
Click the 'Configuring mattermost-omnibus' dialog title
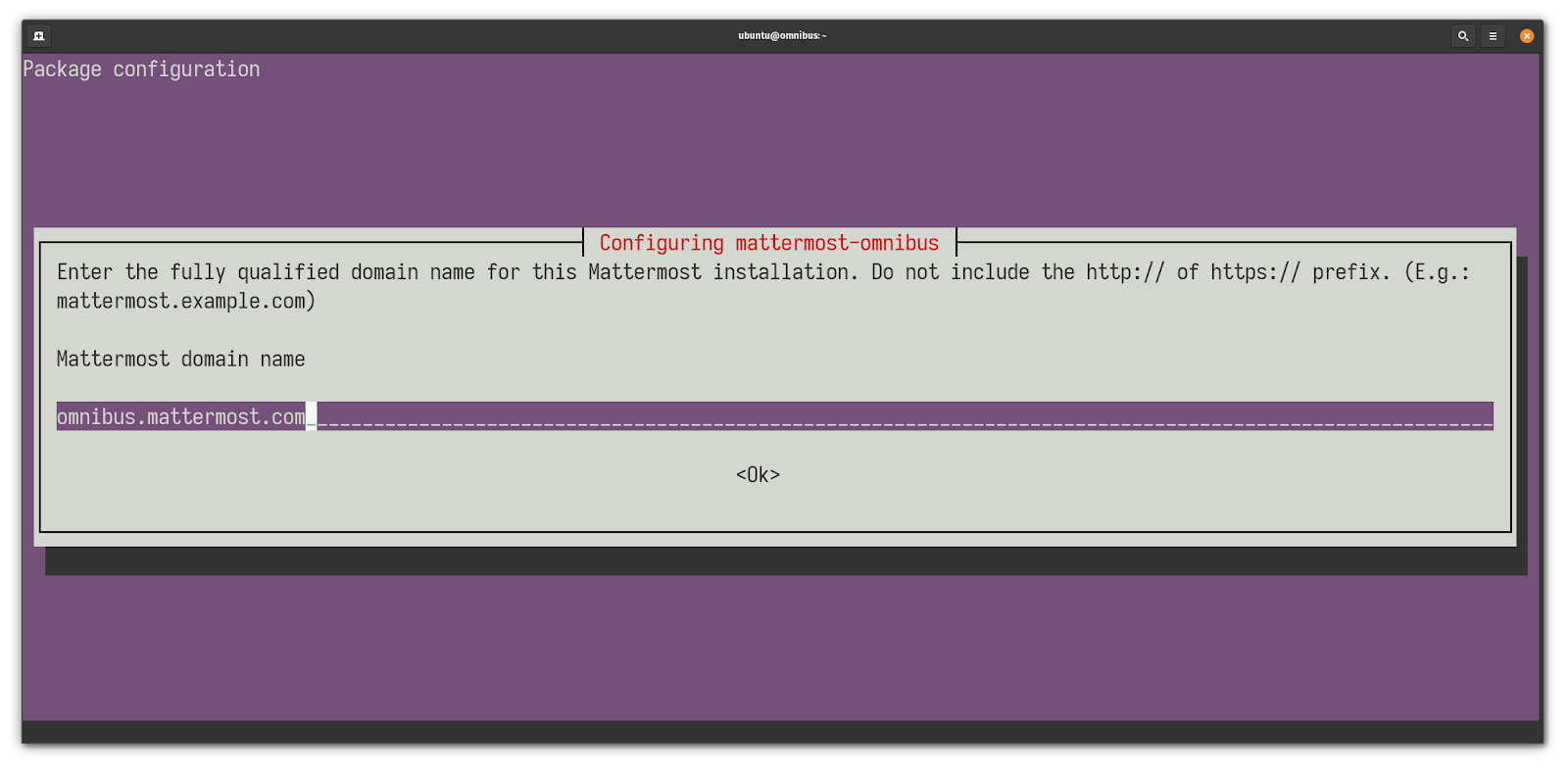769,243
